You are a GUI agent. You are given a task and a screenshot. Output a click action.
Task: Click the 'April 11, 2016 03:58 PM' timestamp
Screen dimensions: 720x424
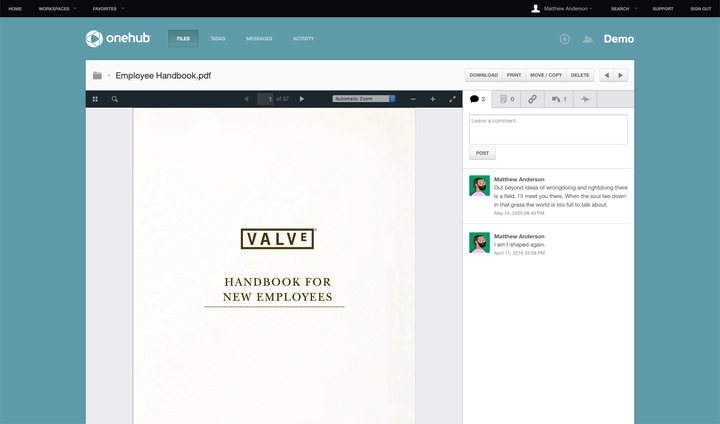click(519, 253)
